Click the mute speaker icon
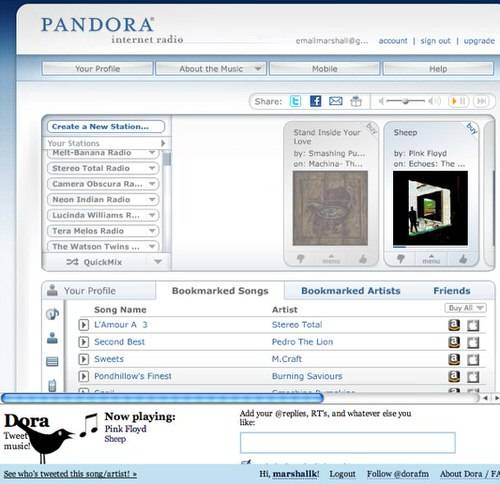500x484 pixels. [381, 101]
